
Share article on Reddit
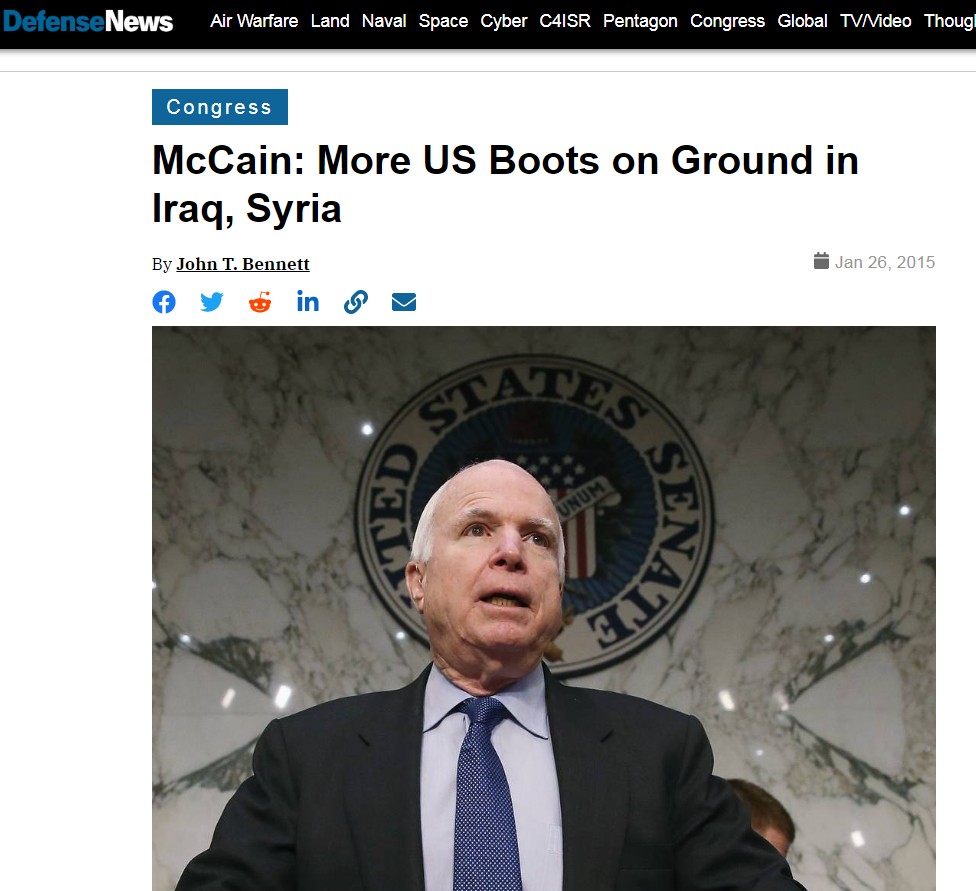tap(260, 302)
